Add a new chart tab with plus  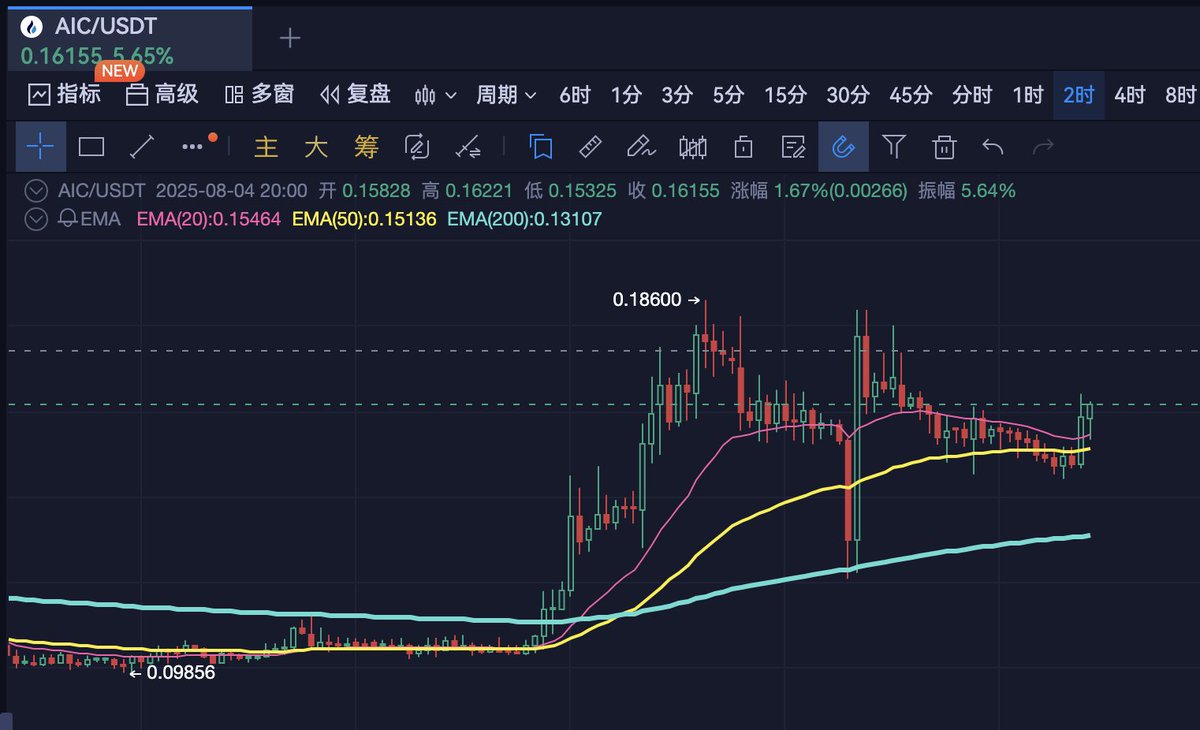click(x=290, y=38)
